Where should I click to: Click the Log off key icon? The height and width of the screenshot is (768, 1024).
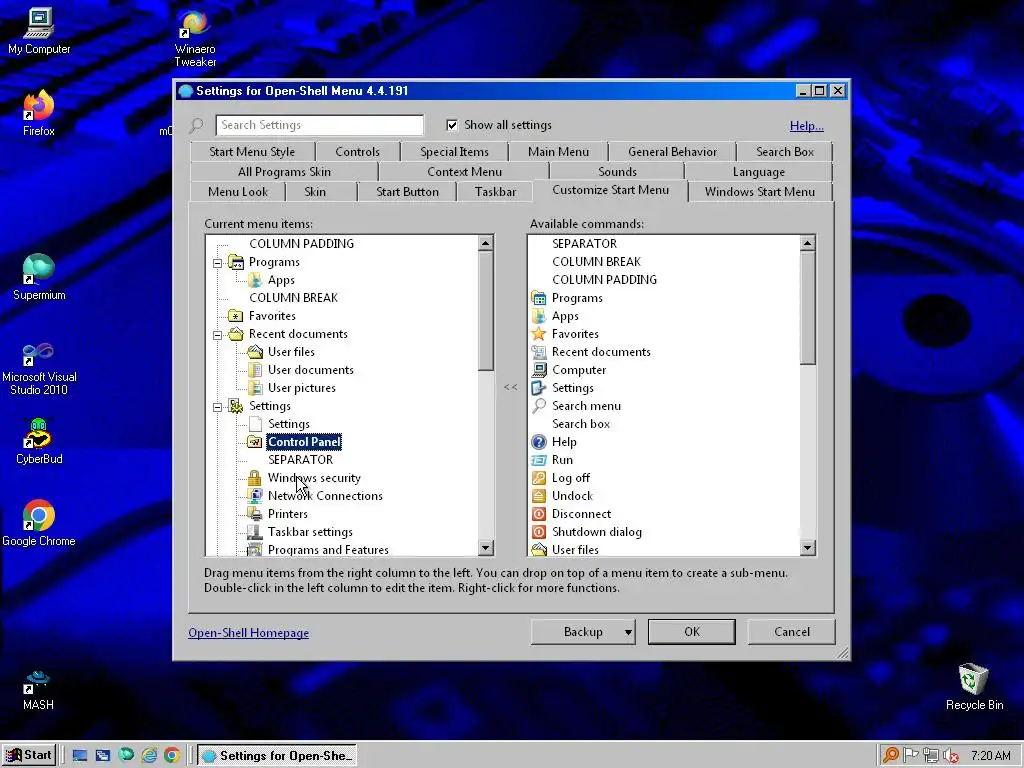[539, 478]
